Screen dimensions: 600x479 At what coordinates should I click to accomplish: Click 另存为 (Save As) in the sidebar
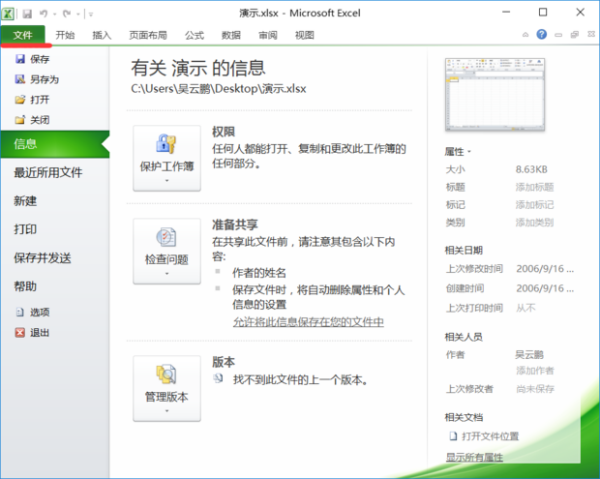click(37, 79)
